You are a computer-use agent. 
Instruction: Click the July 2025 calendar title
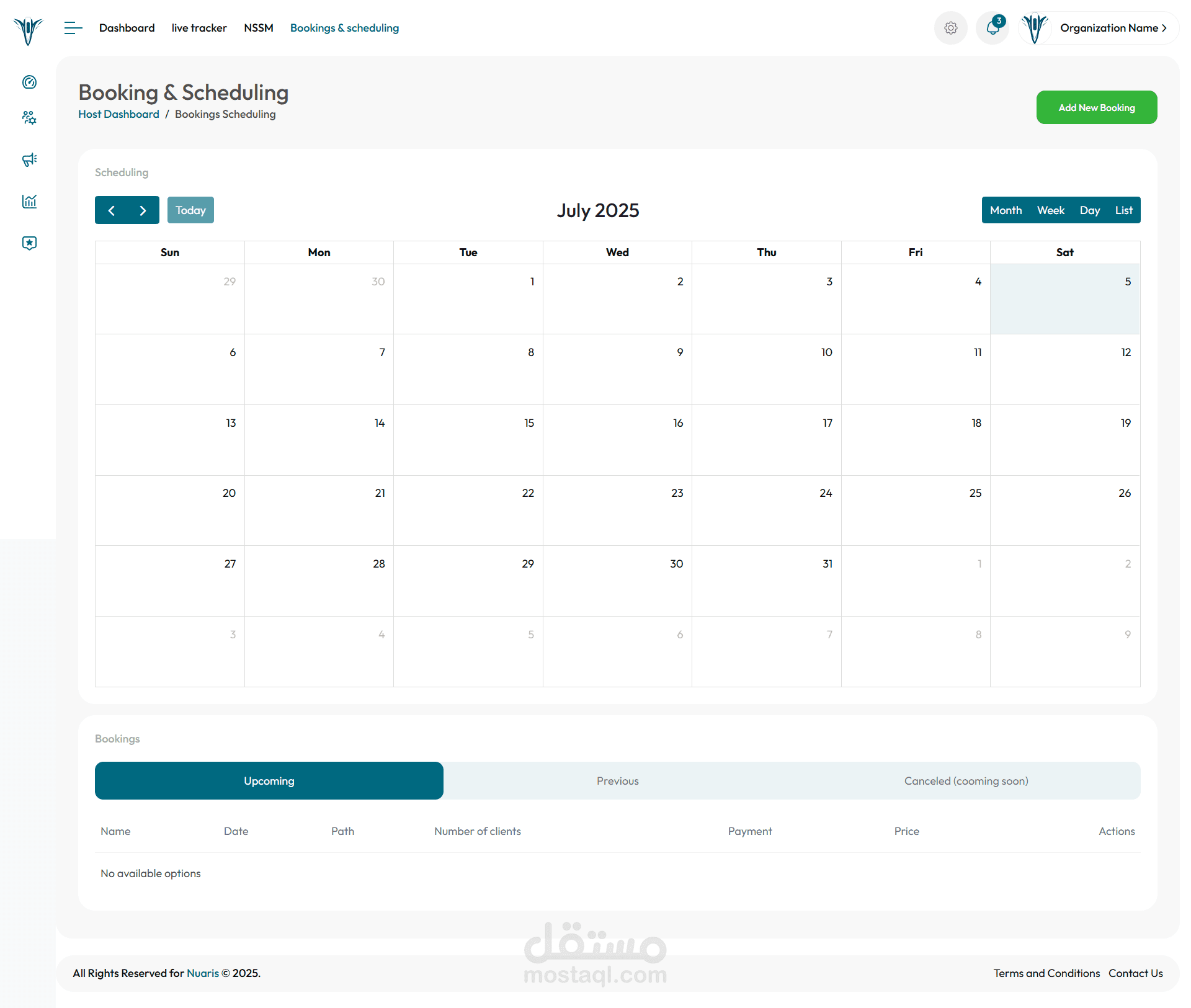[x=598, y=210]
